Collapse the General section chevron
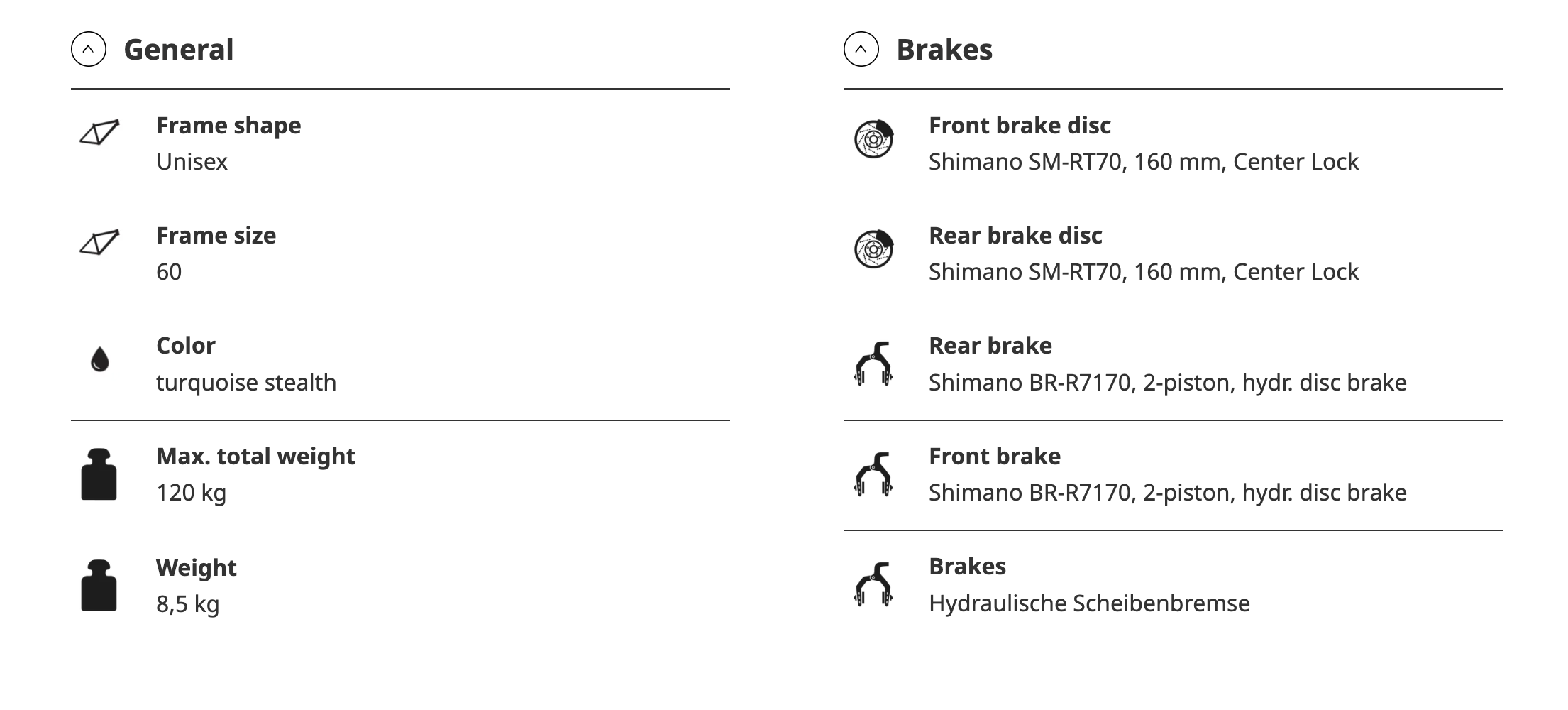The height and width of the screenshot is (710, 1568). click(89, 50)
